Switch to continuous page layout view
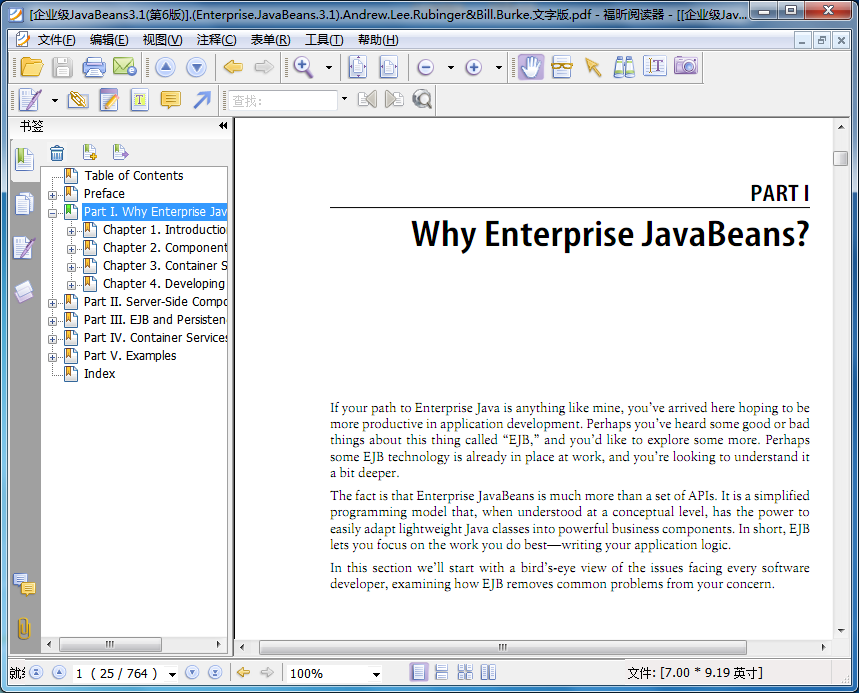Viewport: 859px width, 693px height. [442, 673]
